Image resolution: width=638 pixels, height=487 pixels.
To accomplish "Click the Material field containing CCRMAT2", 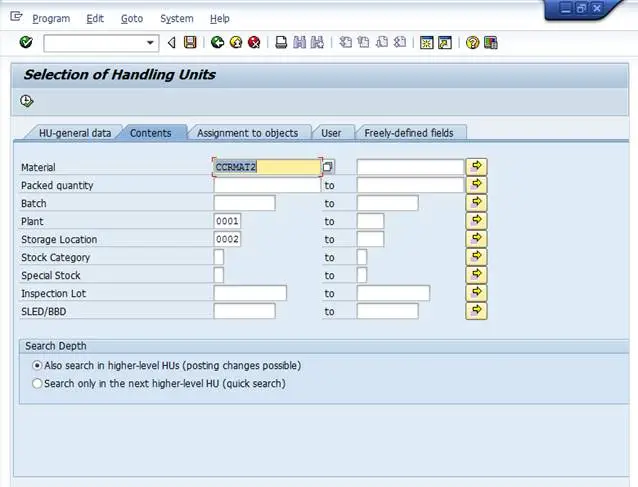I will [267, 167].
